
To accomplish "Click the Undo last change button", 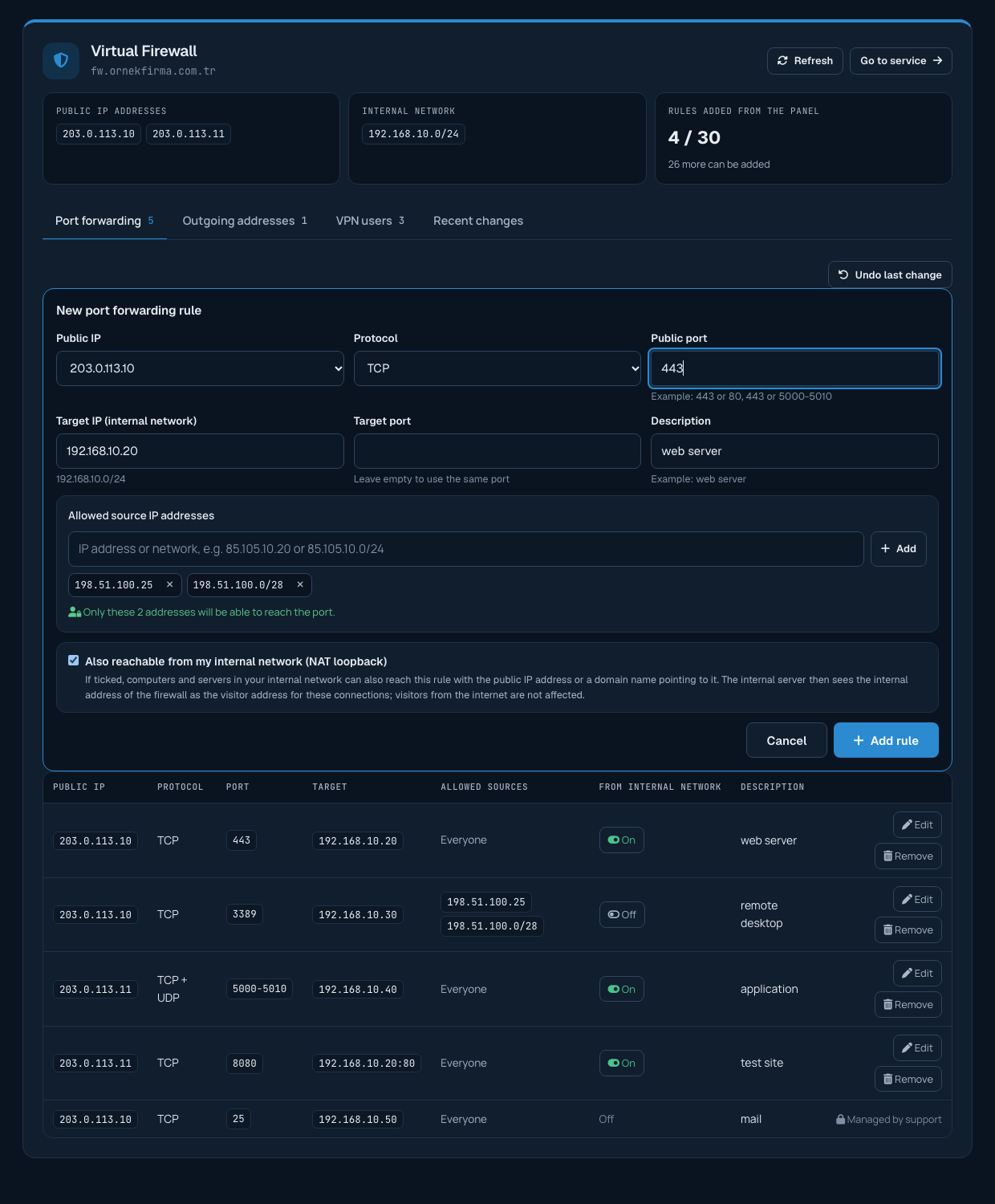I will [x=890, y=275].
